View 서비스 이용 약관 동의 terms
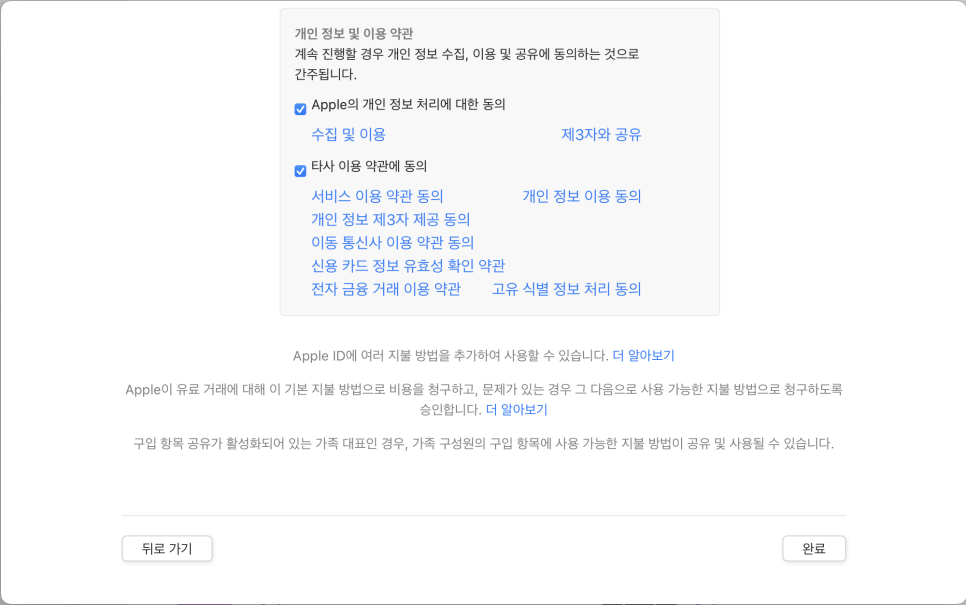966x605 pixels. [x=377, y=196]
